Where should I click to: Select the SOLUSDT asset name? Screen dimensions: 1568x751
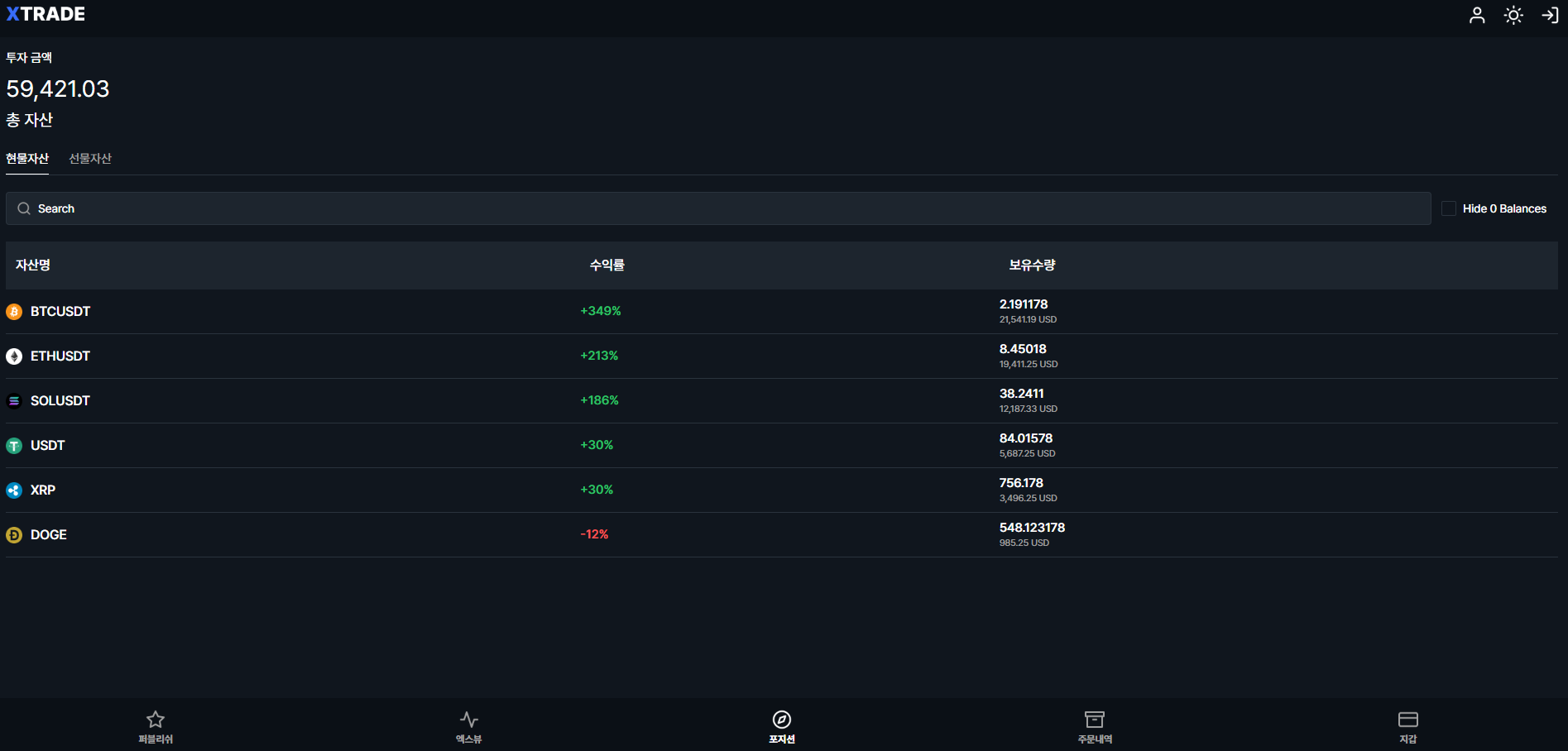(x=60, y=400)
